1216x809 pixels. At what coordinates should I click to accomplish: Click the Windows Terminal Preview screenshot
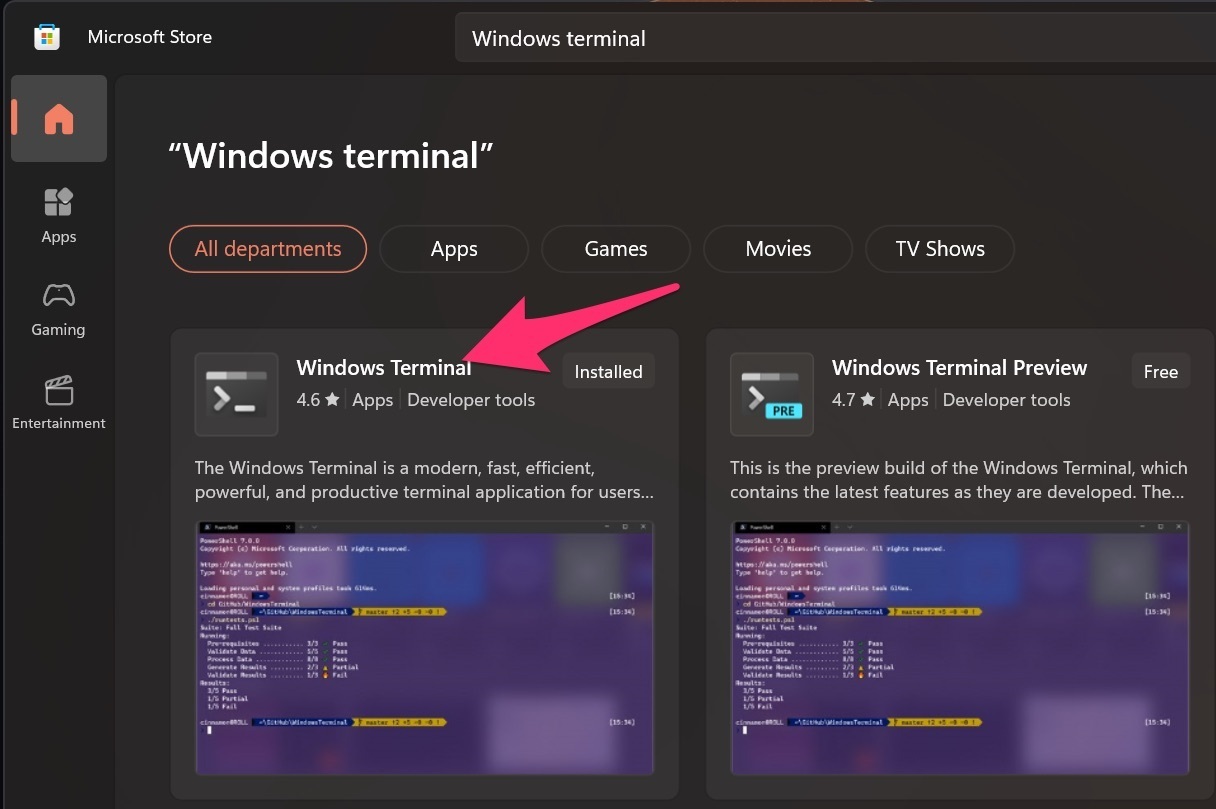960,648
